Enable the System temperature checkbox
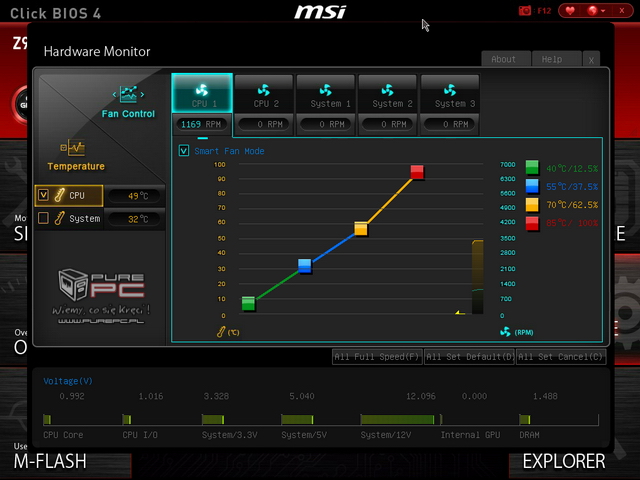This screenshot has height=480, width=640. 43,218
